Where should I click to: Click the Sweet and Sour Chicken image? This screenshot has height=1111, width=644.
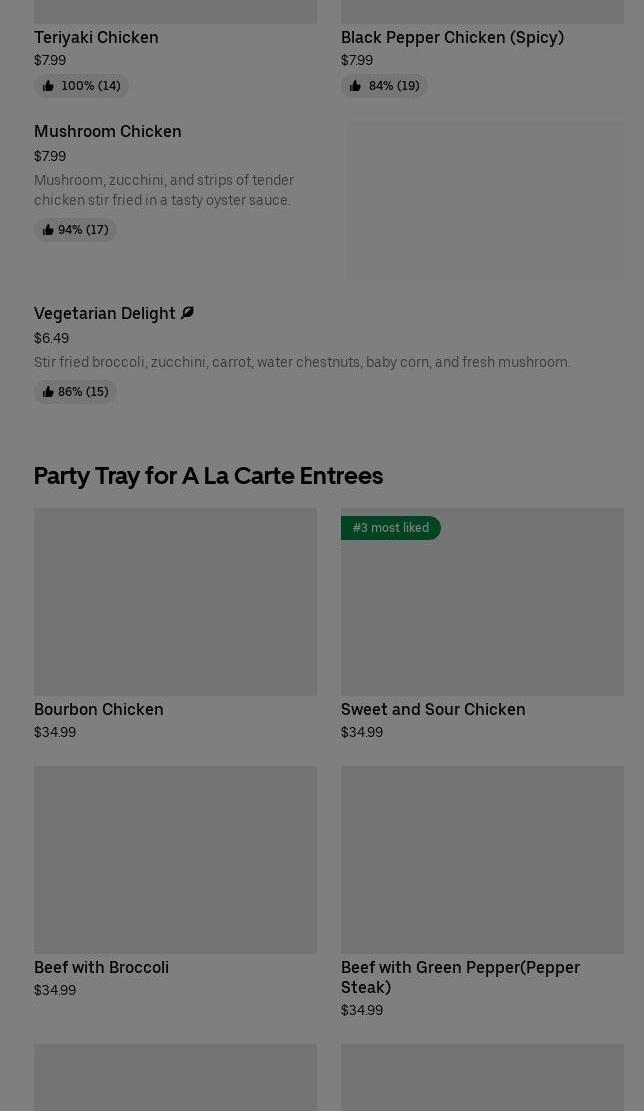(482, 612)
